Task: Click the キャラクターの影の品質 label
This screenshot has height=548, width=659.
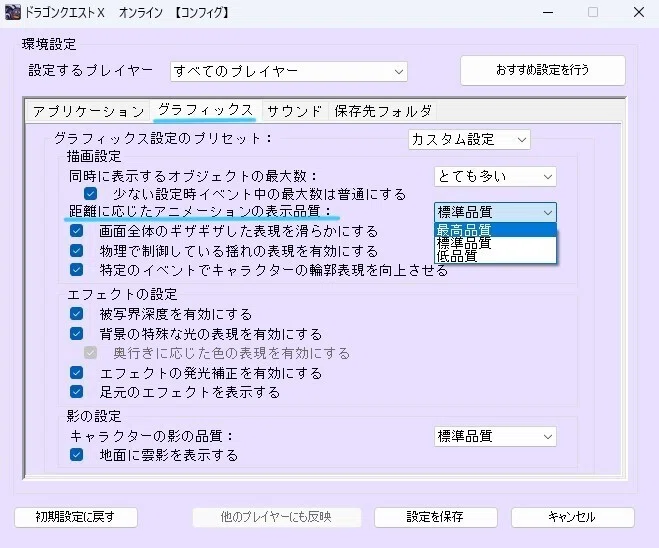Action: pos(151,436)
